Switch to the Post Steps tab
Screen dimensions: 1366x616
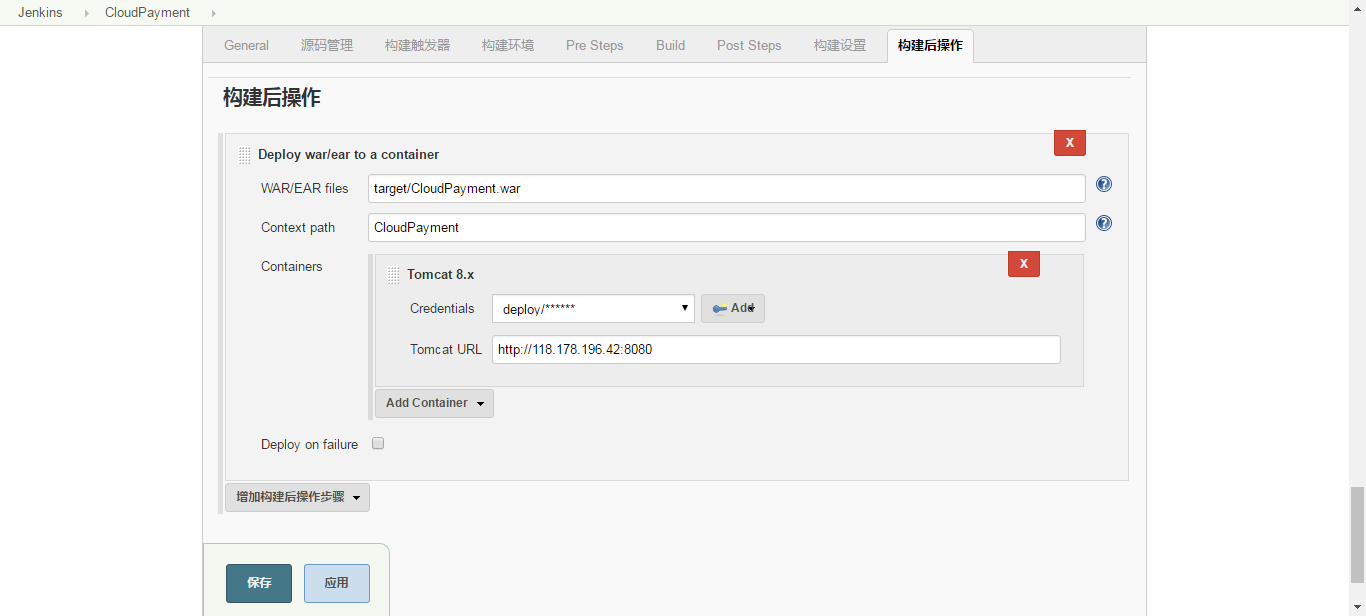749,45
